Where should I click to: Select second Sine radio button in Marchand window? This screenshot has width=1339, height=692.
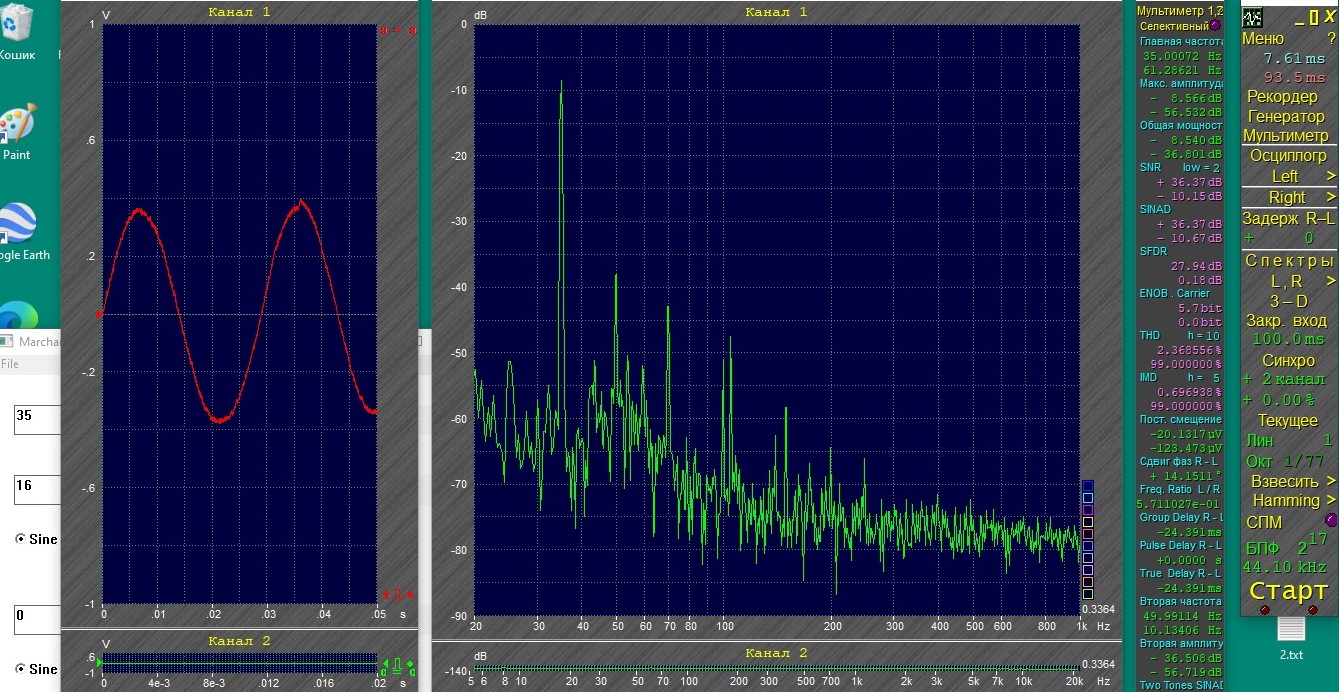[x=22, y=669]
